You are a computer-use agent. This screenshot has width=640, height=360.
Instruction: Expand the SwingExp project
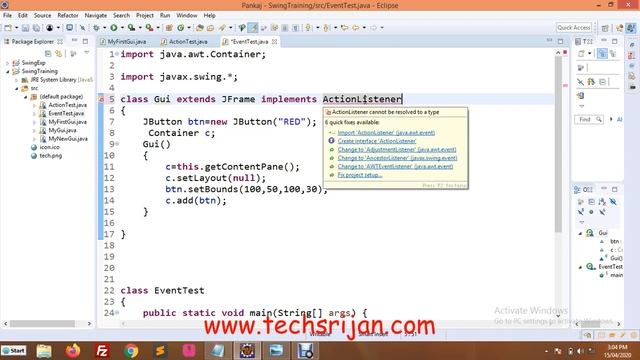coord(7,63)
